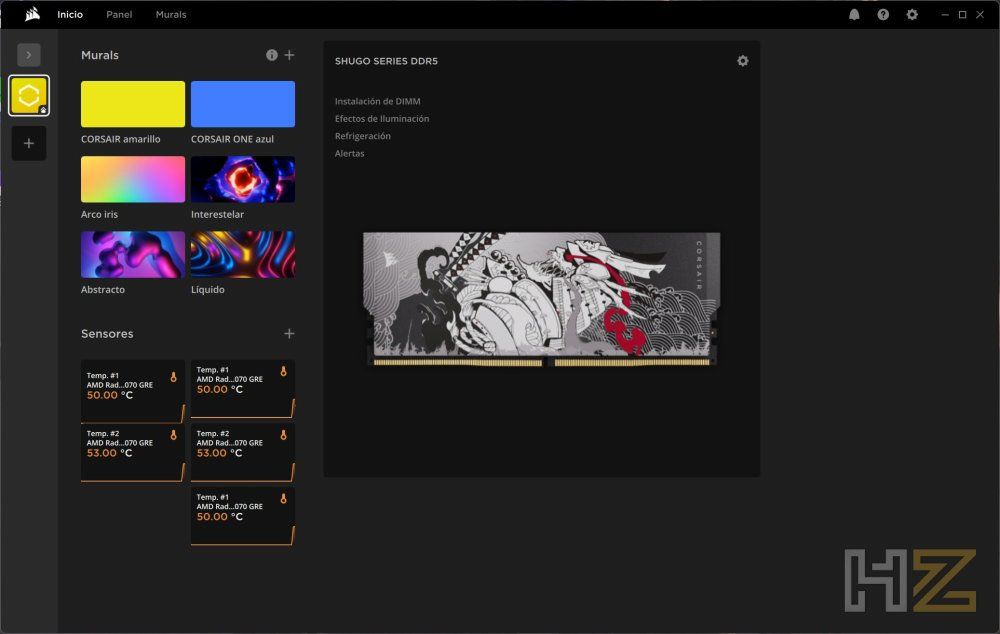The height and width of the screenshot is (634, 1000).
Task: Minimize the iCUE window
Action: [x=945, y=14]
